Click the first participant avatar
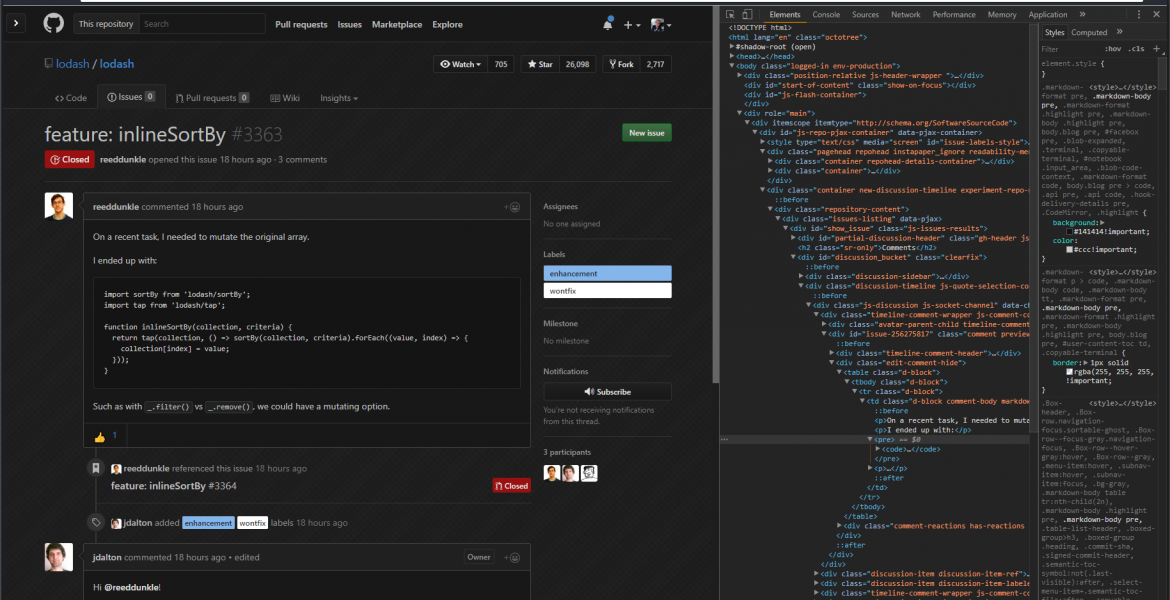The width and height of the screenshot is (1170, 600). [x=551, y=473]
